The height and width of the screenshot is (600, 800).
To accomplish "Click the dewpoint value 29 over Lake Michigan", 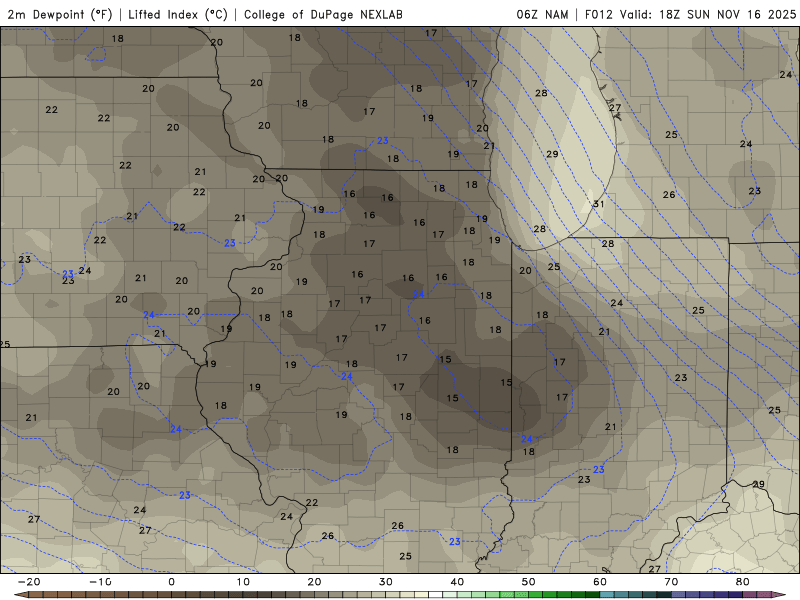I will coord(552,154).
